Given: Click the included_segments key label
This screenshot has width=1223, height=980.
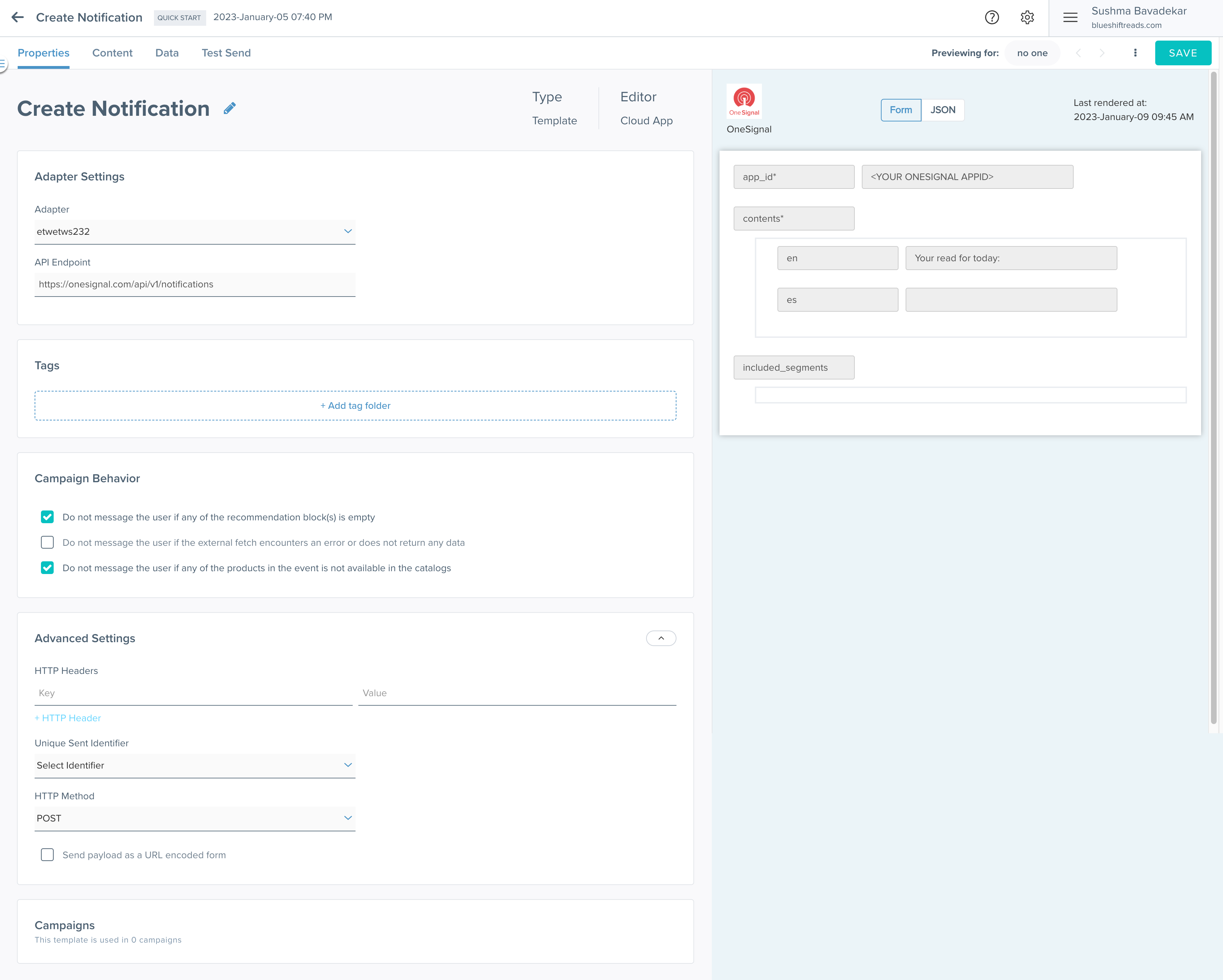Looking at the screenshot, I should click(794, 367).
